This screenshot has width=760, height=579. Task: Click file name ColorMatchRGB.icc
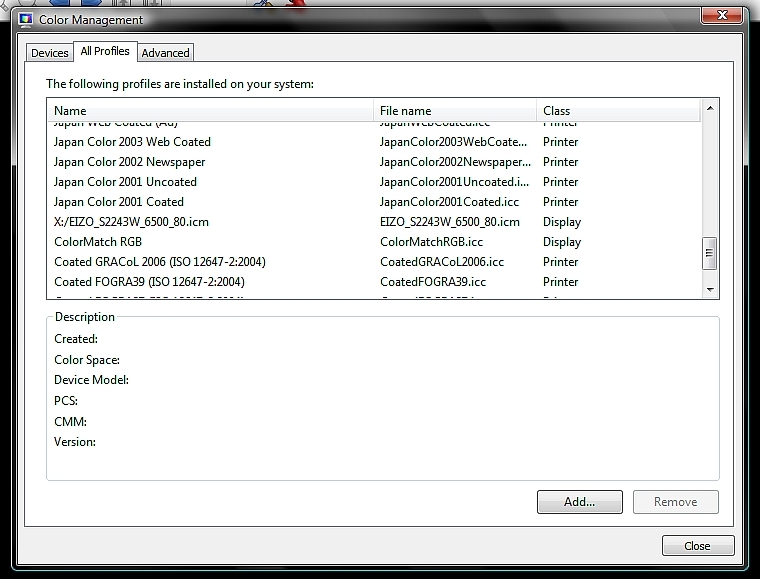click(x=431, y=242)
